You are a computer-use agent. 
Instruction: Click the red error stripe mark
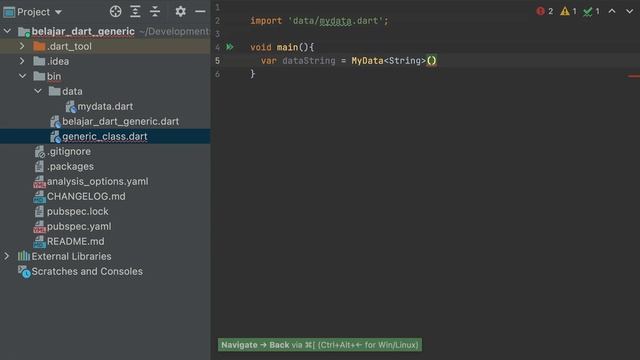[634, 76]
